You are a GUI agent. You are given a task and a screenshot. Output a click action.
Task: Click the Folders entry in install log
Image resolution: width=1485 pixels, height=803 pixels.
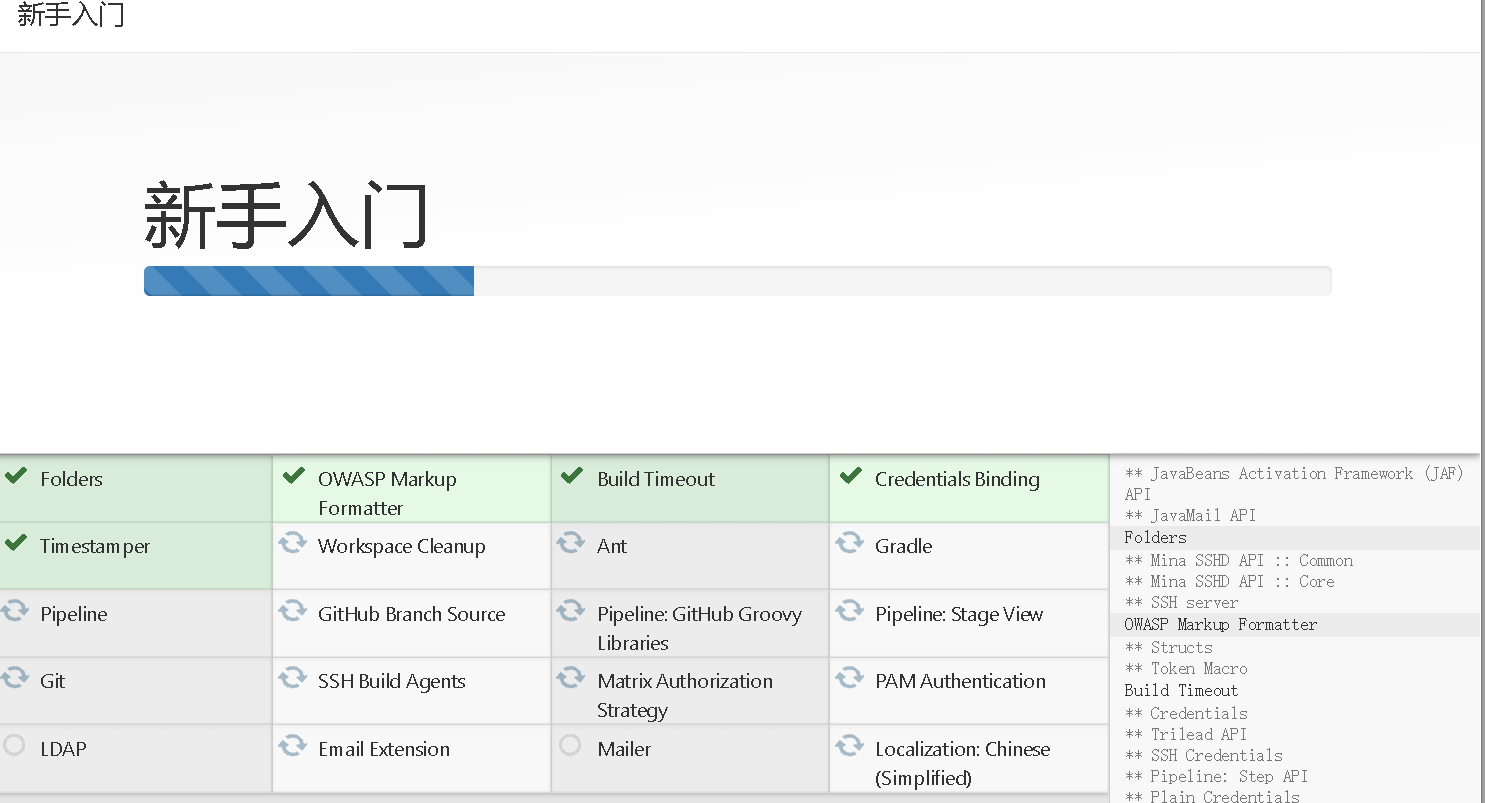pos(1155,538)
